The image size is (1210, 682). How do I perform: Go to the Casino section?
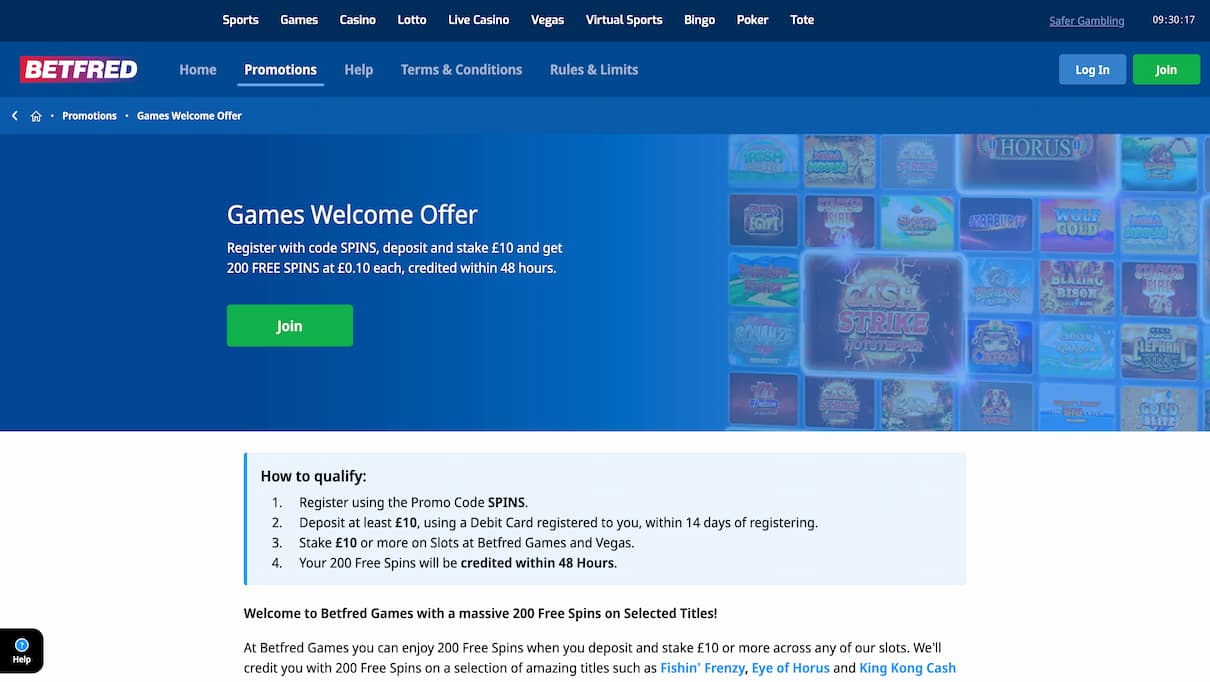(x=357, y=20)
